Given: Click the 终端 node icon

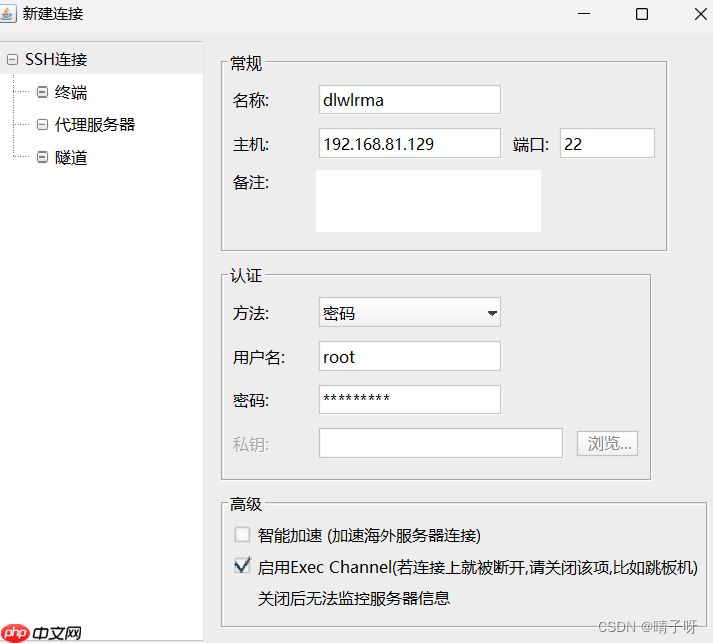Looking at the screenshot, I should [x=42, y=92].
